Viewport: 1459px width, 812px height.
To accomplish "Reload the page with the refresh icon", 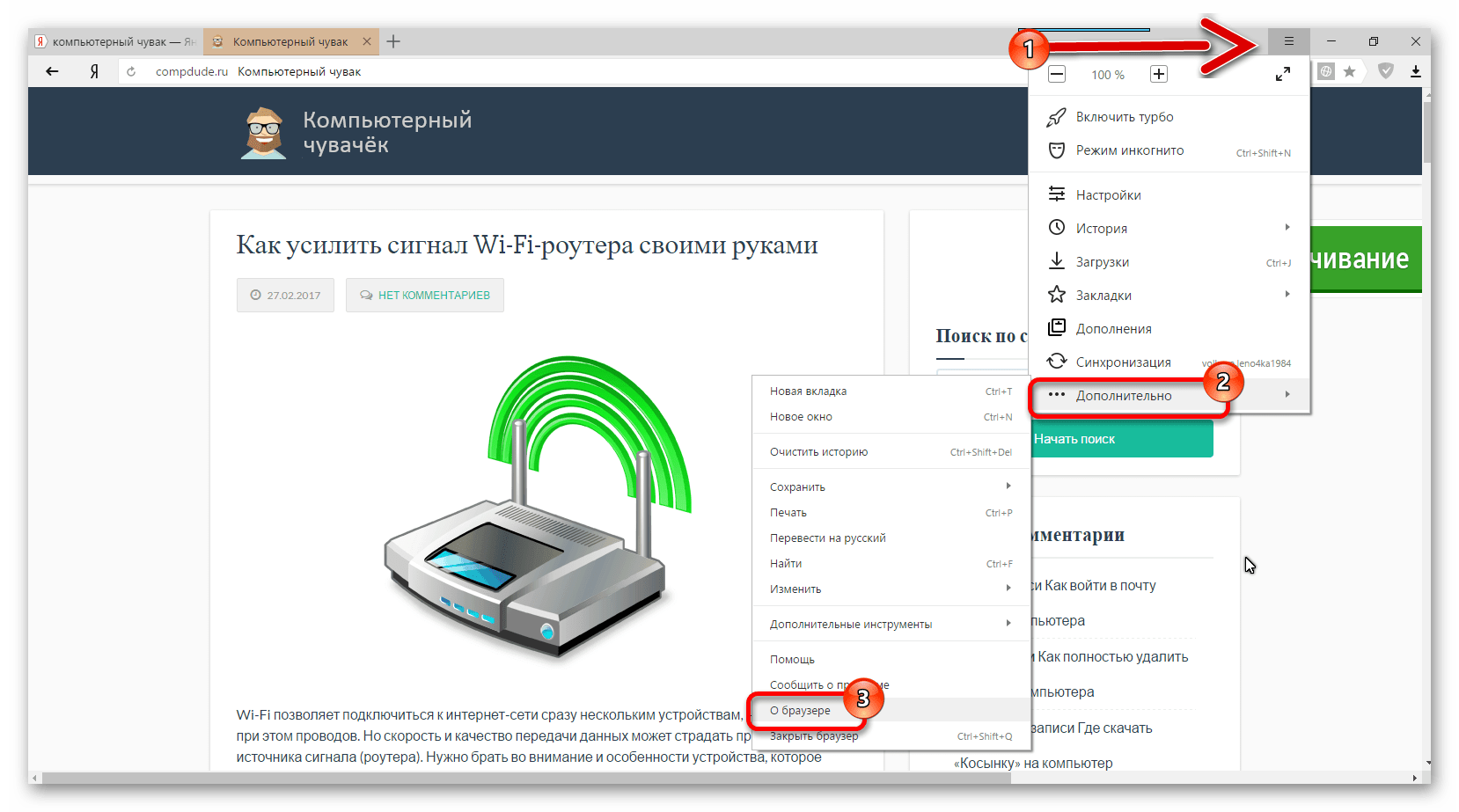I will [131, 71].
